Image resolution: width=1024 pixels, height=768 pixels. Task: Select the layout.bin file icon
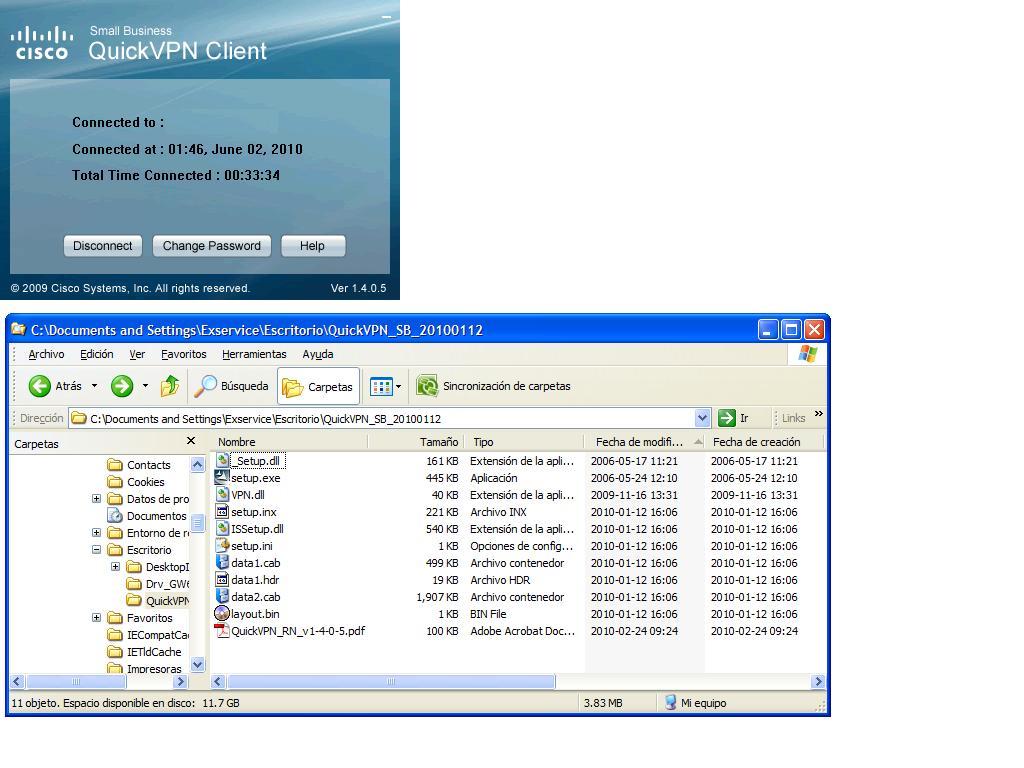[x=222, y=613]
